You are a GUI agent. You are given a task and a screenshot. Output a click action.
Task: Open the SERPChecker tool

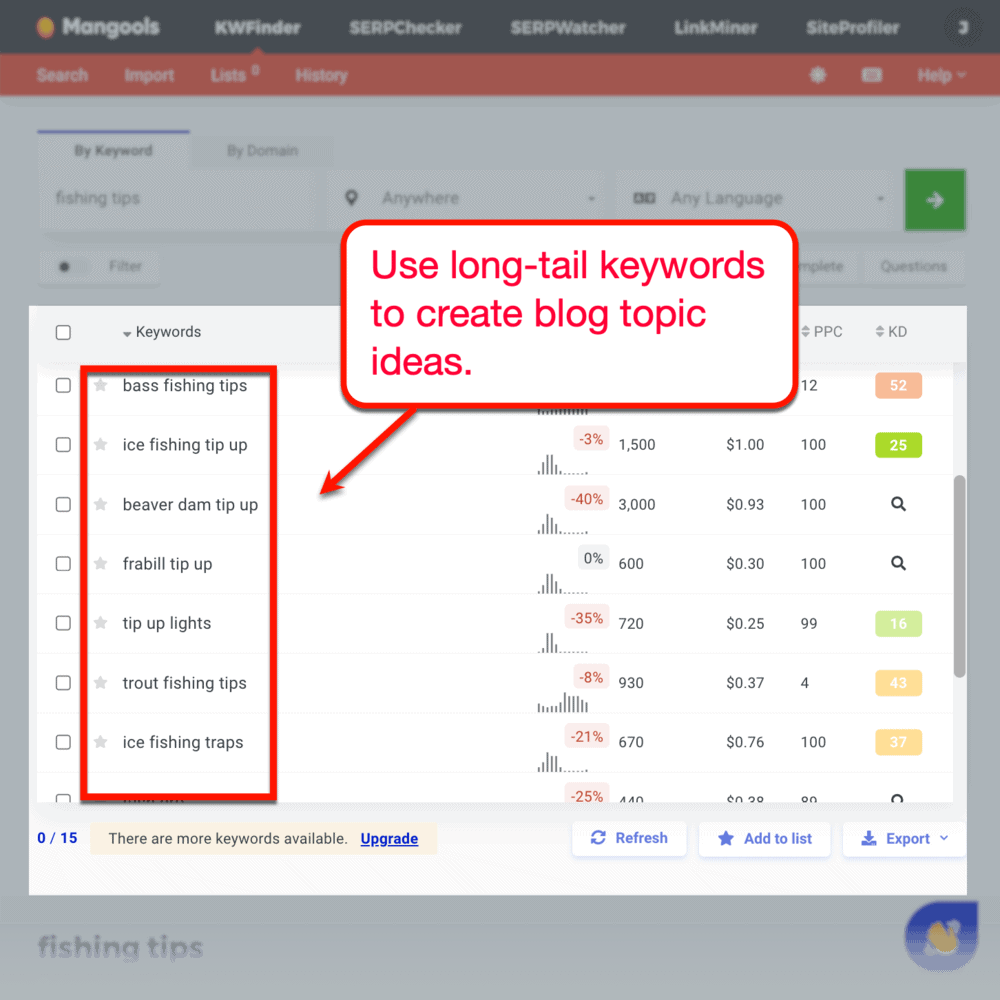tap(405, 27)
